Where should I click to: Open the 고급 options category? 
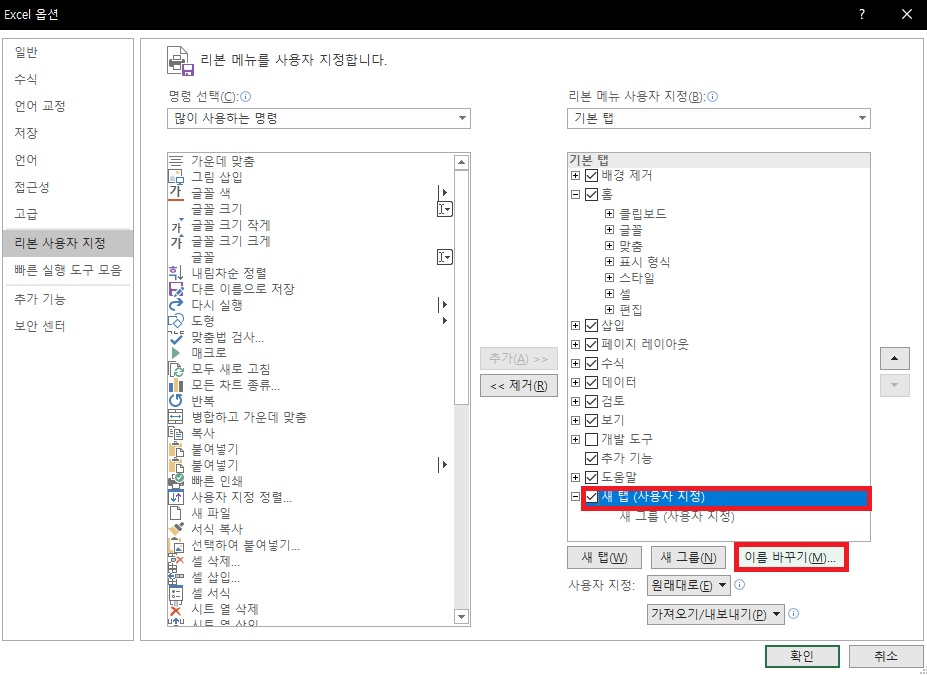point(68,214)
